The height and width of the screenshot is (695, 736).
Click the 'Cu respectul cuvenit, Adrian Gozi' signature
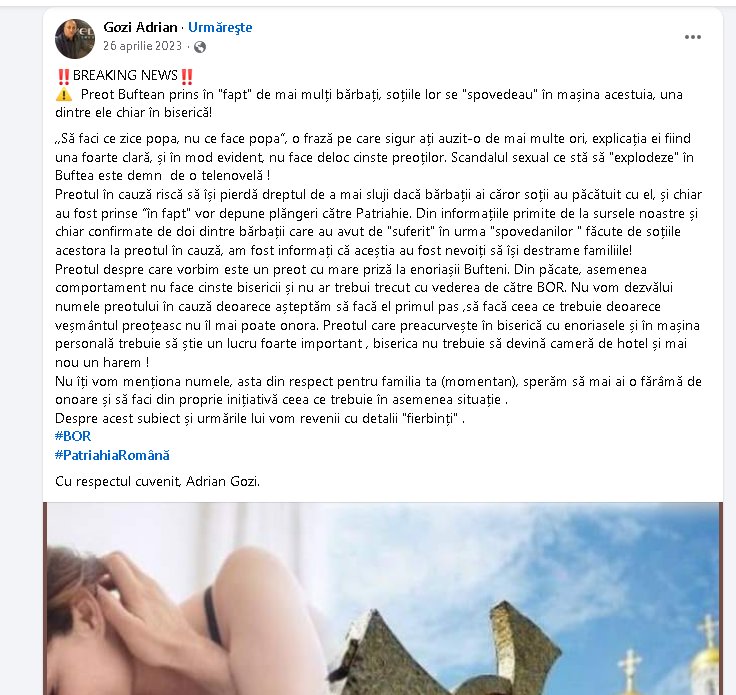[x=157, y=481]
